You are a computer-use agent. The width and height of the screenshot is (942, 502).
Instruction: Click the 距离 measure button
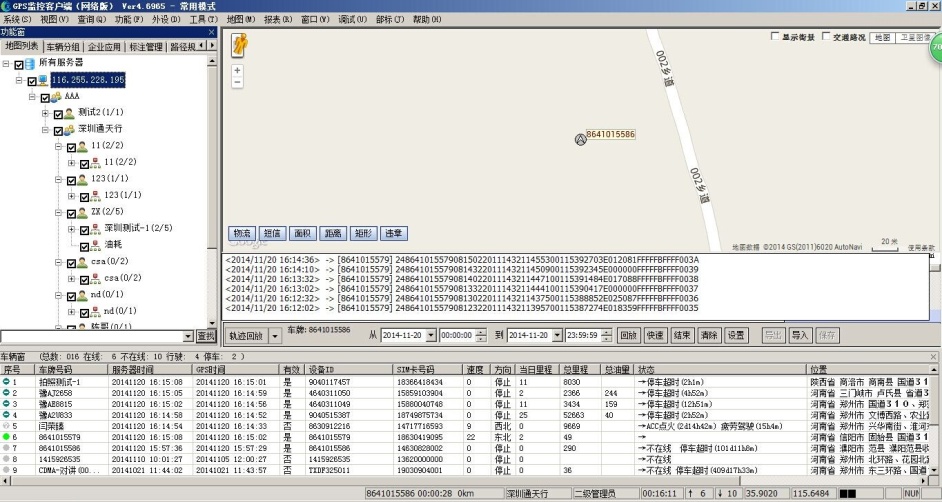333,234
